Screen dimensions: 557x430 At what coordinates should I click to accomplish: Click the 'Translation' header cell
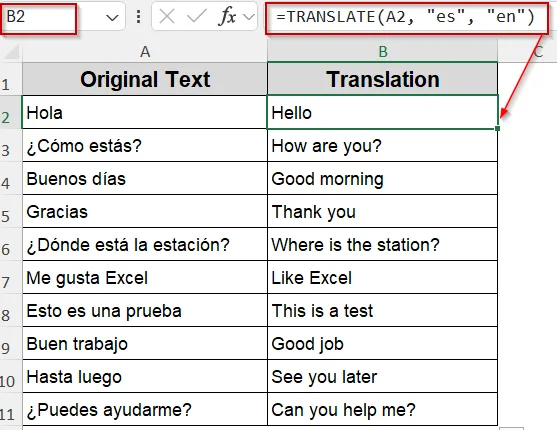click(x=383, y=79)
